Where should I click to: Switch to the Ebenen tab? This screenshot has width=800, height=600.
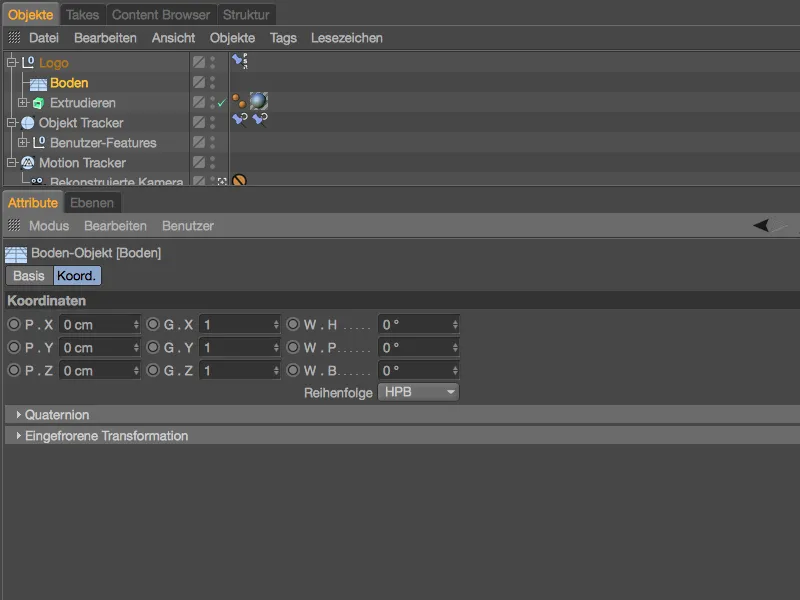(x=92, y=203)
